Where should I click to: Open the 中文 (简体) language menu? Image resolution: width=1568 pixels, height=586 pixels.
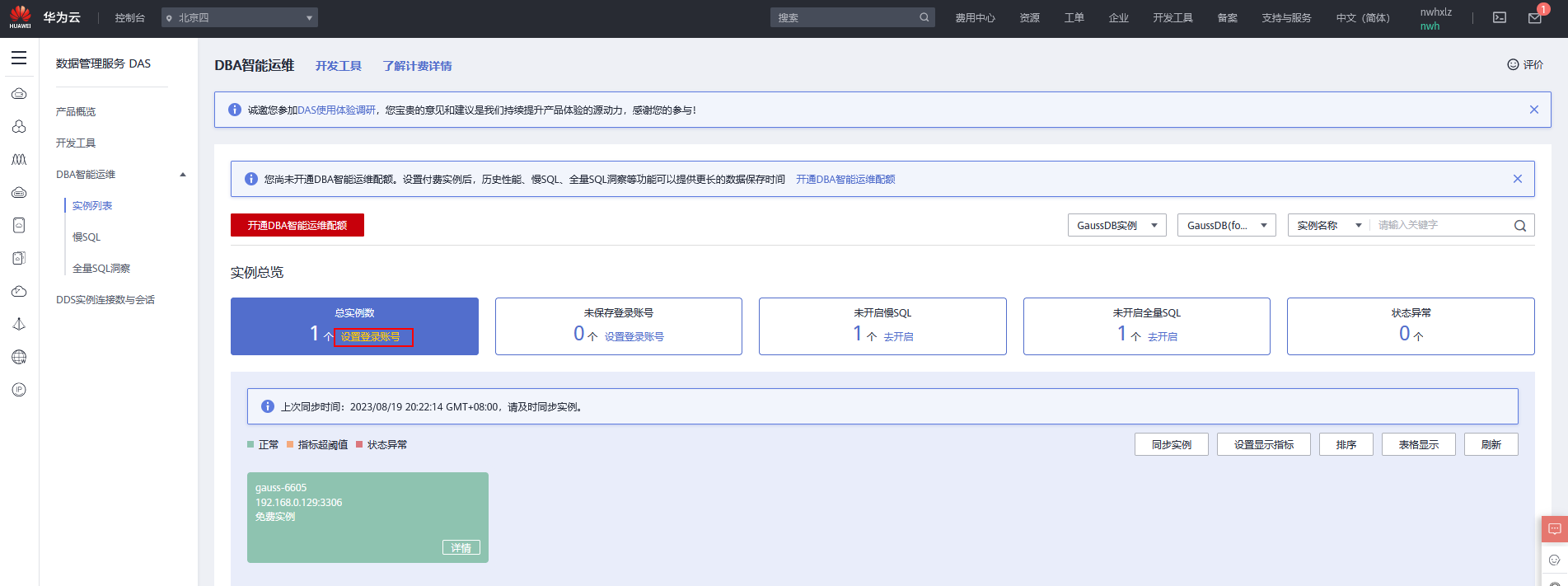pyautogui.click(x=1363, y=17)
